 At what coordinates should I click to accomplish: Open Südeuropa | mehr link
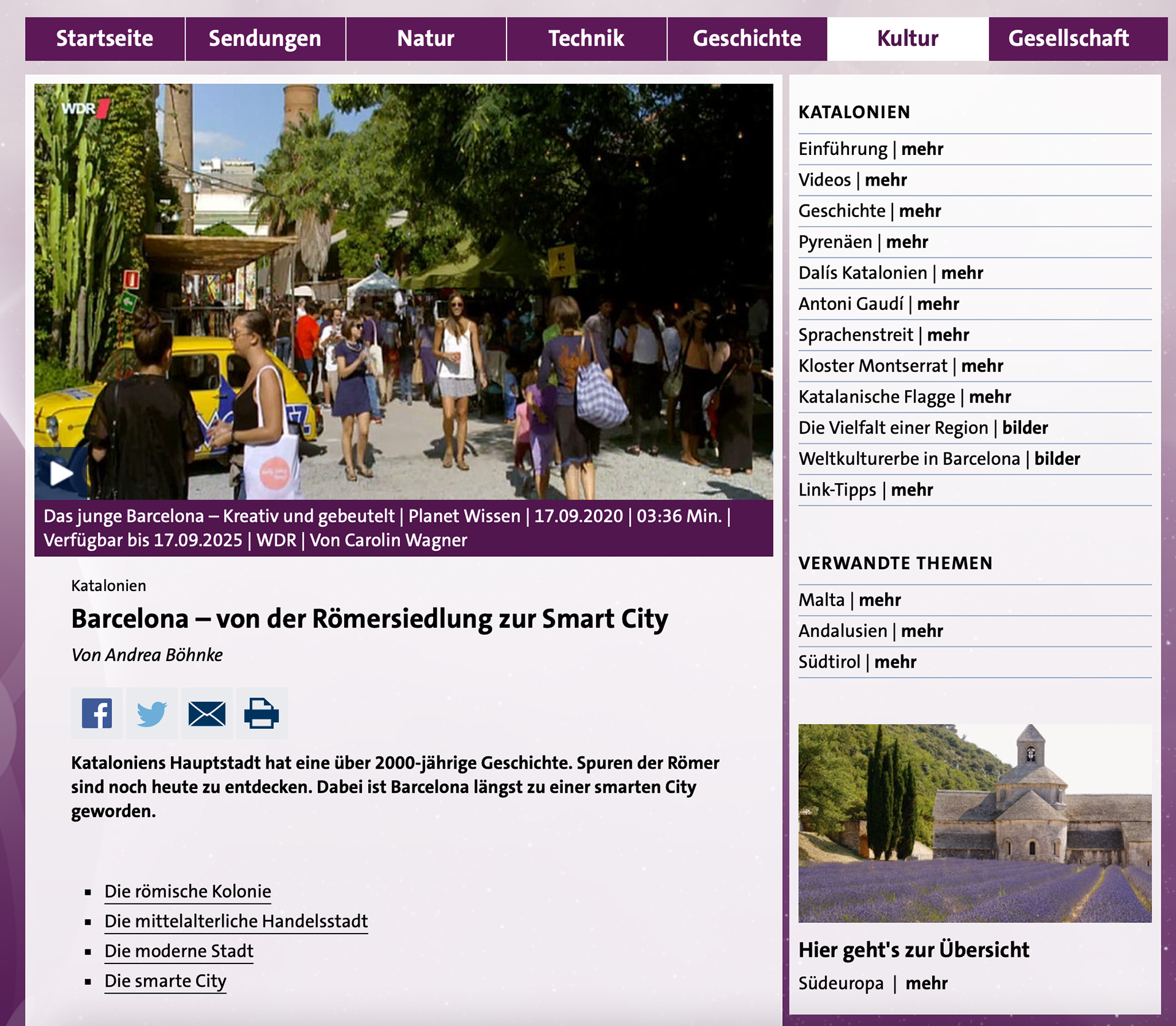873,984
